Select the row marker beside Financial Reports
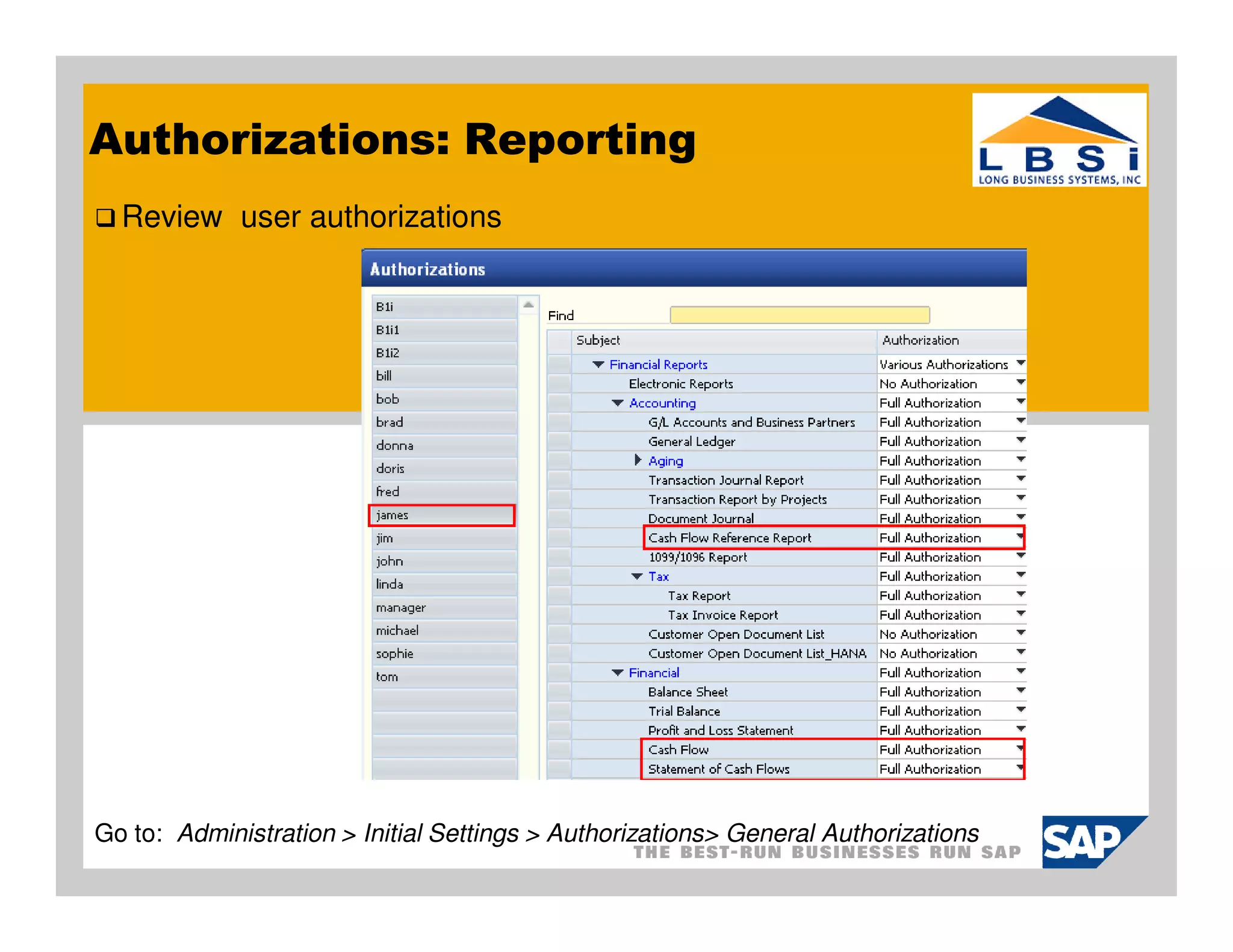 point(559,365)
